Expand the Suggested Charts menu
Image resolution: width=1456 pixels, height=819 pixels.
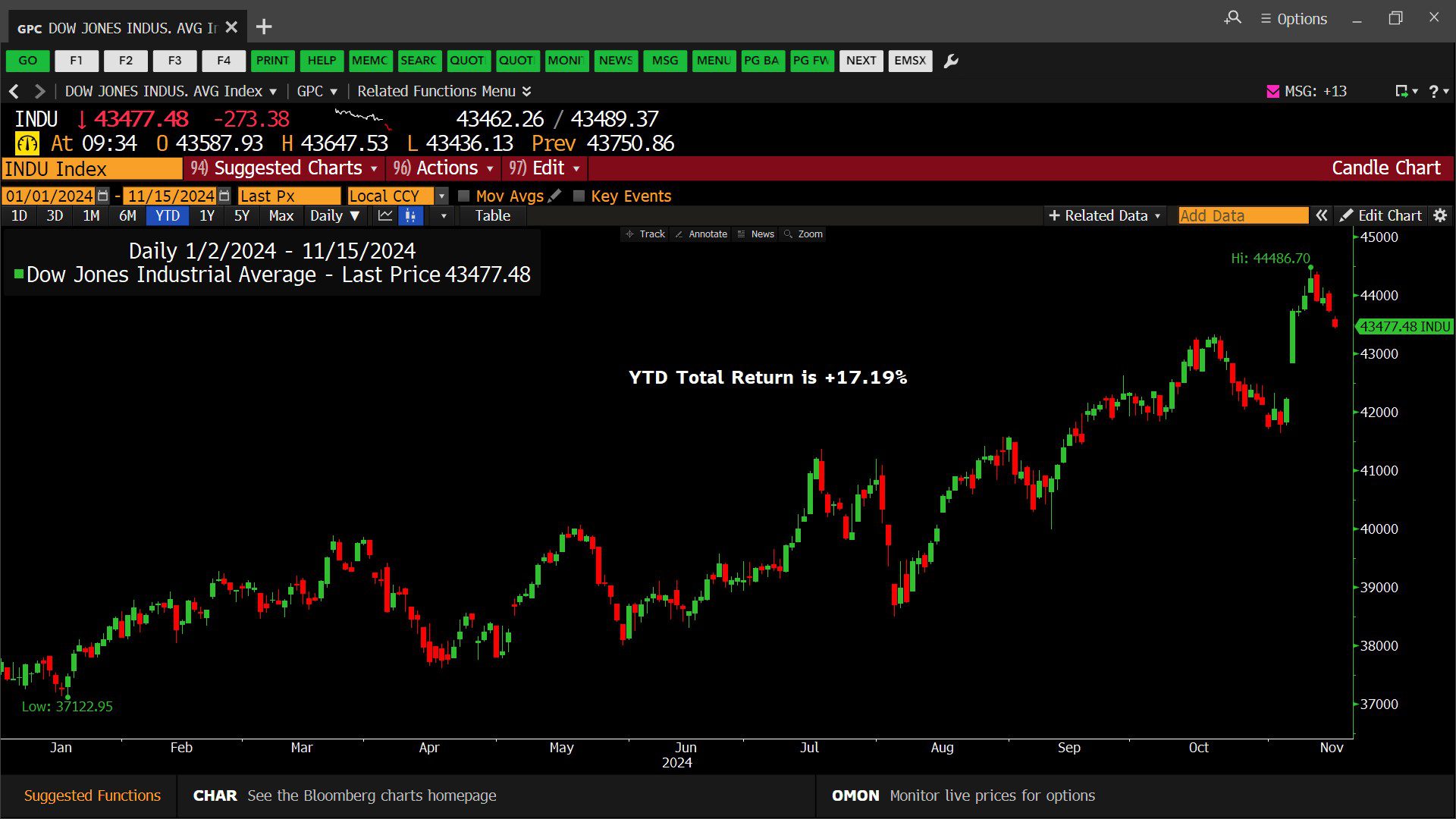click(284, 168)
